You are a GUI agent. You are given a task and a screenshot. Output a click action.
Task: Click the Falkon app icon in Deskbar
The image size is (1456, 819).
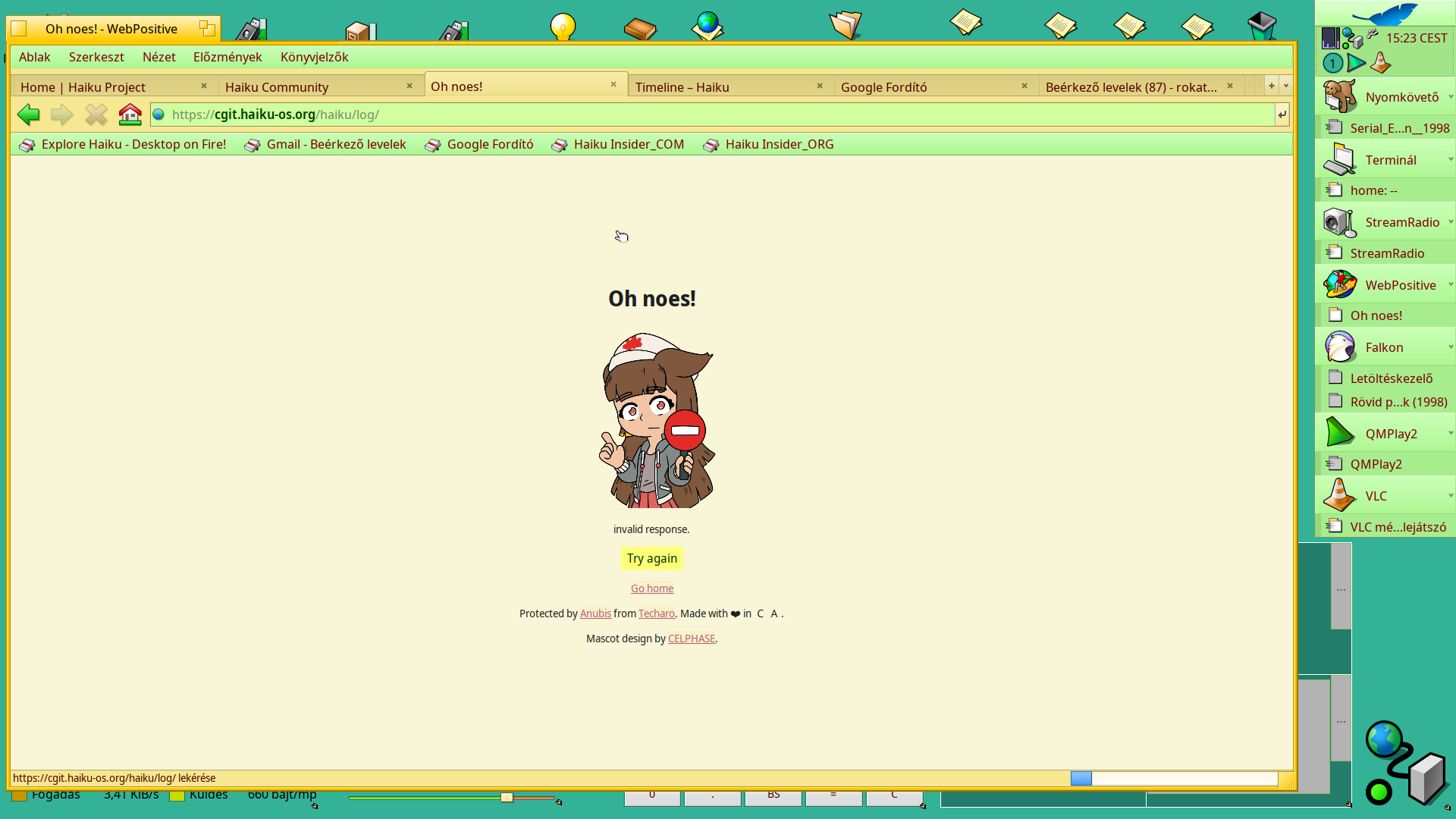(x=1340, y=347)
